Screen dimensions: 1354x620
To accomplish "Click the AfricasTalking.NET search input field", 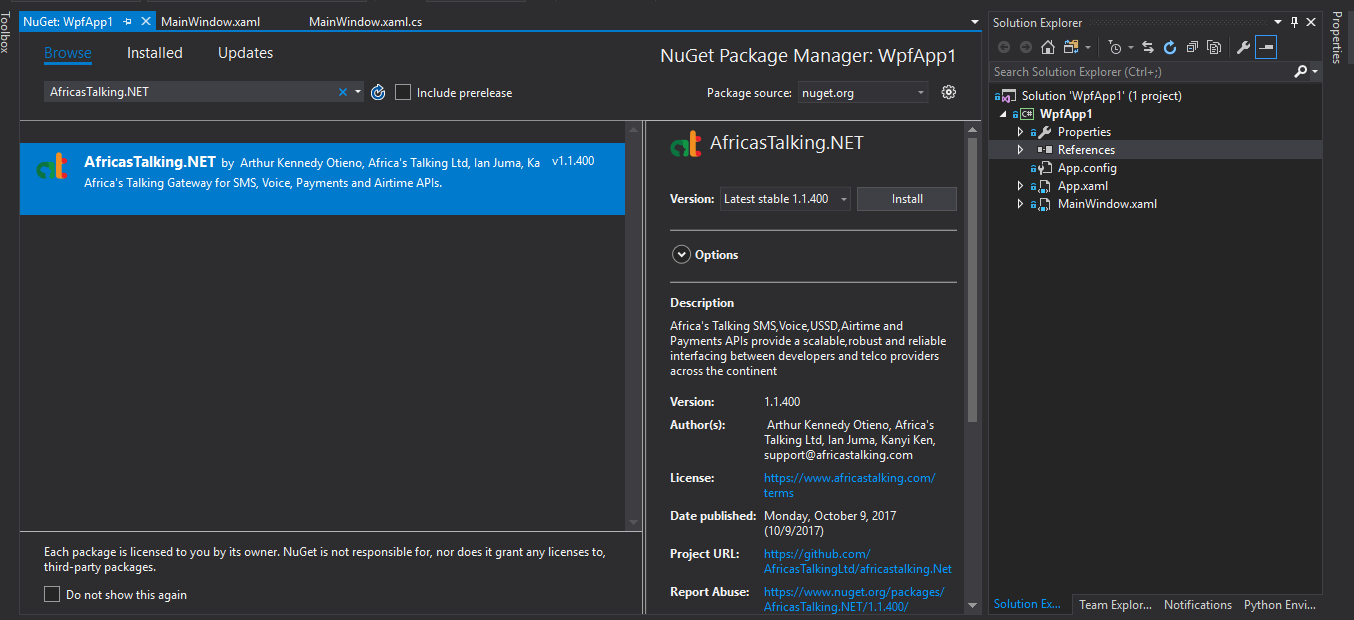I will [x=190, y=92].
